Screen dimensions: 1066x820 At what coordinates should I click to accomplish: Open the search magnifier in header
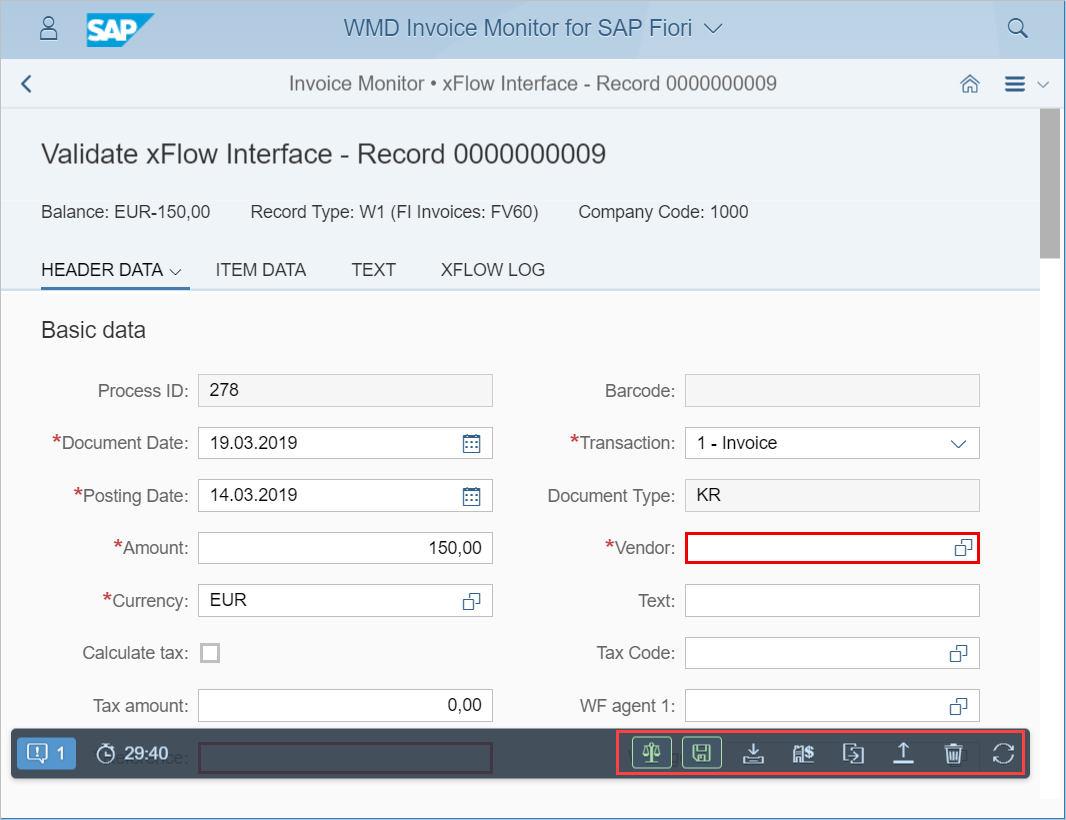[1017, 28]
